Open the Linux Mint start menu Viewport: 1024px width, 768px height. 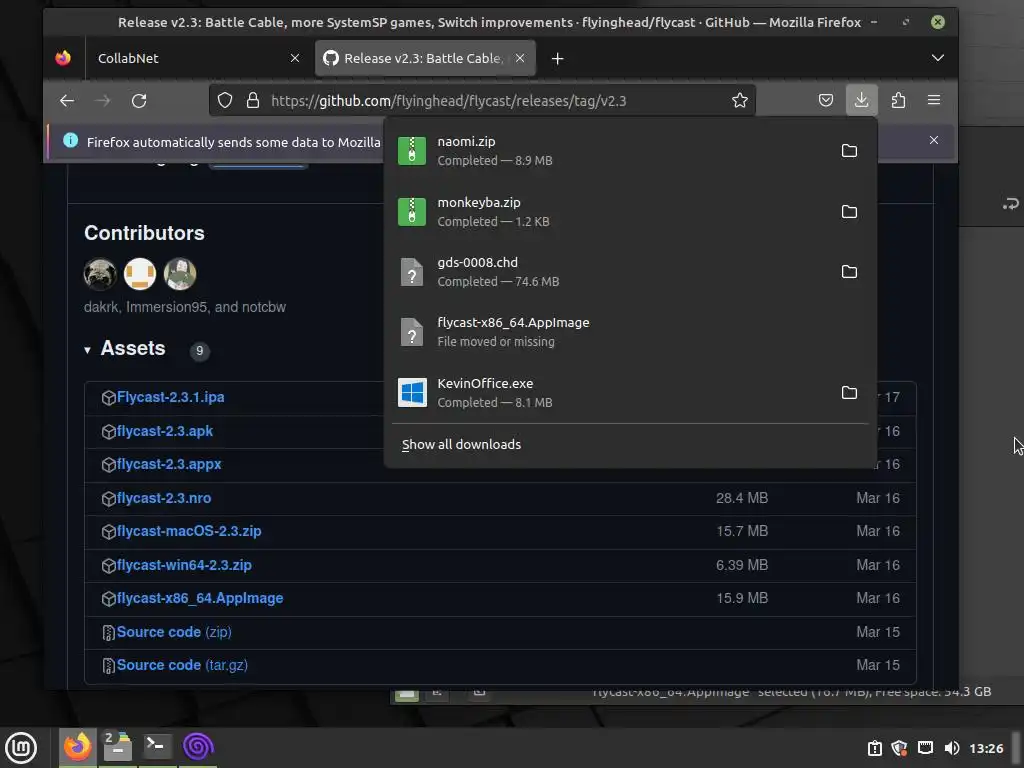(x=21, y=748)
